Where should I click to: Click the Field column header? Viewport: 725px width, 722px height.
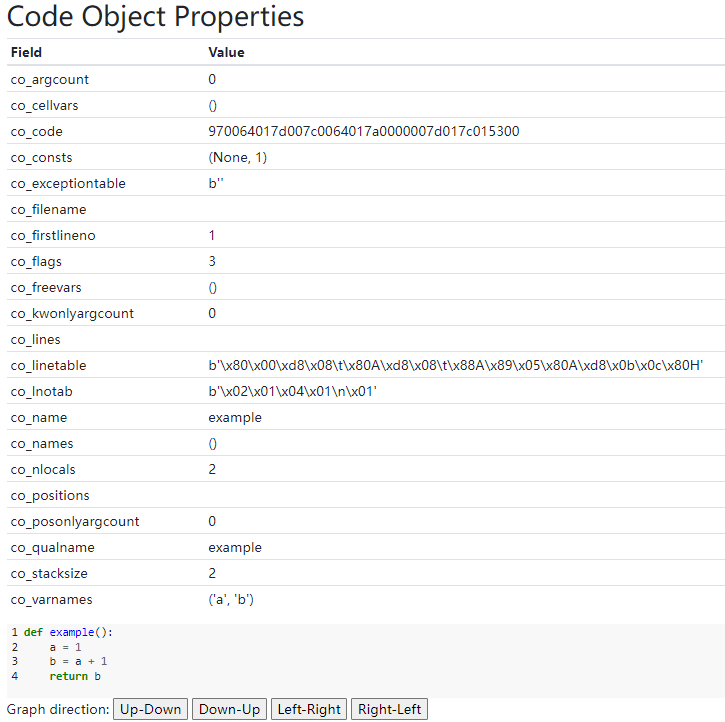pos(26,52)
